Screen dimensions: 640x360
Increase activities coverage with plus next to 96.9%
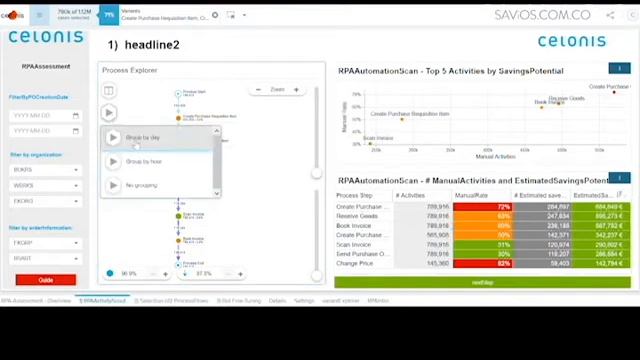[165, 274]
